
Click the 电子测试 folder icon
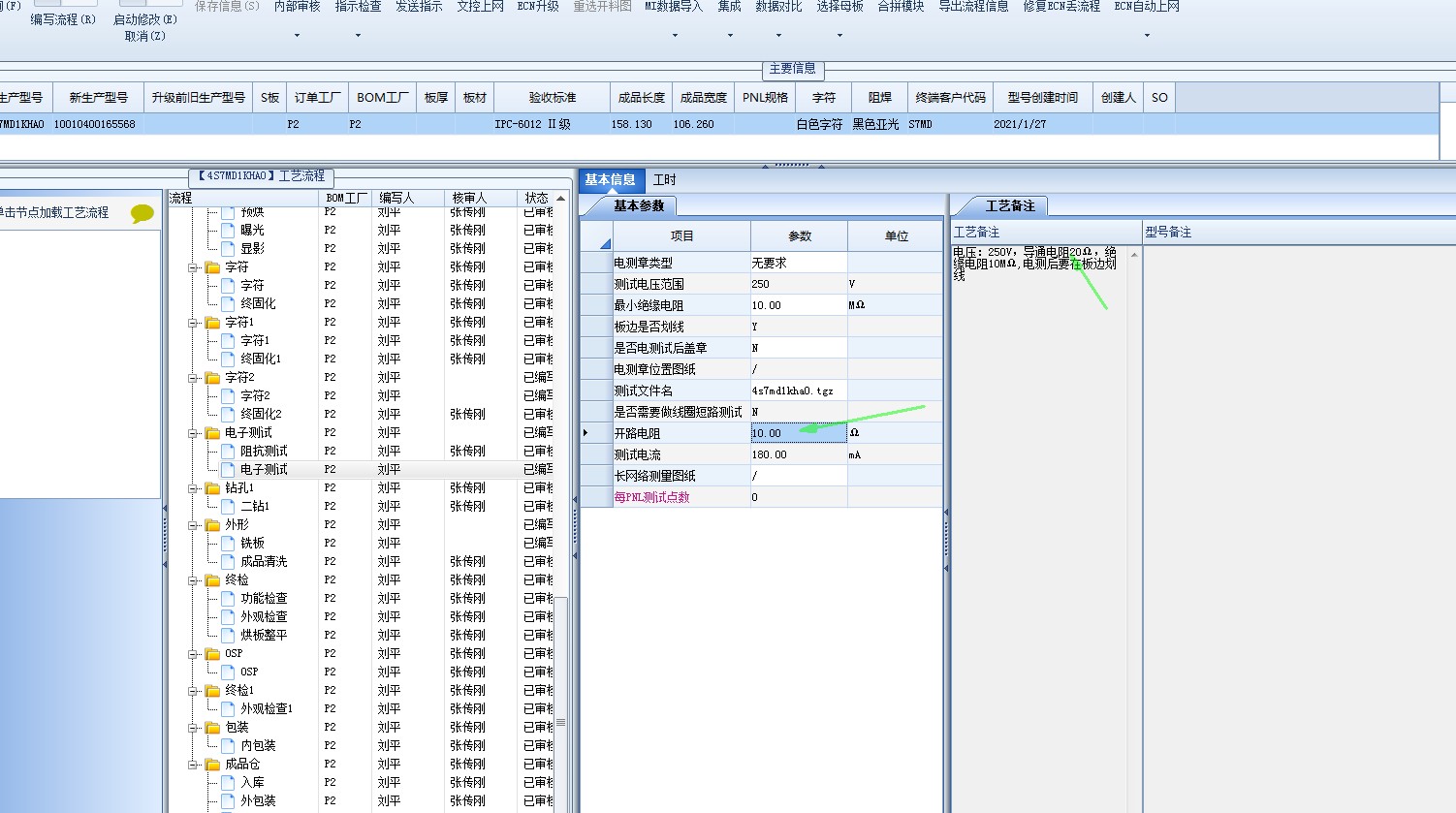point(212,433)
